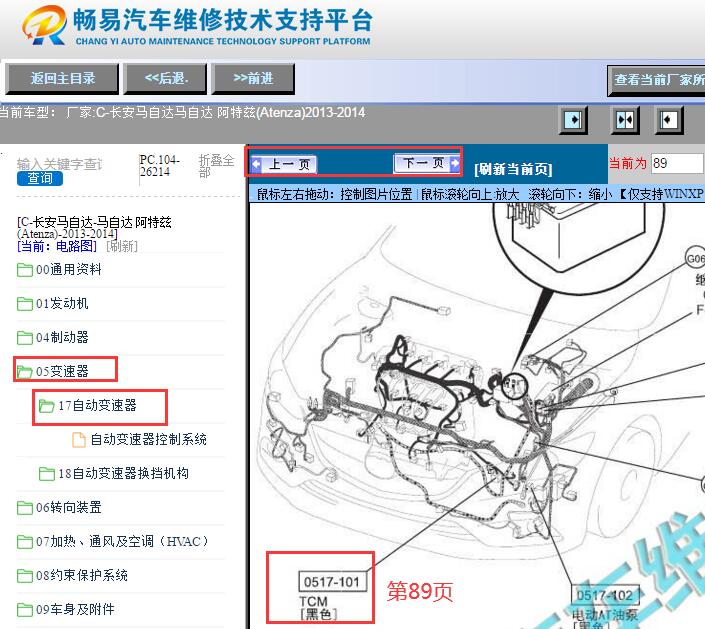Click the PC.104-26214 text in sidebar

160,166
